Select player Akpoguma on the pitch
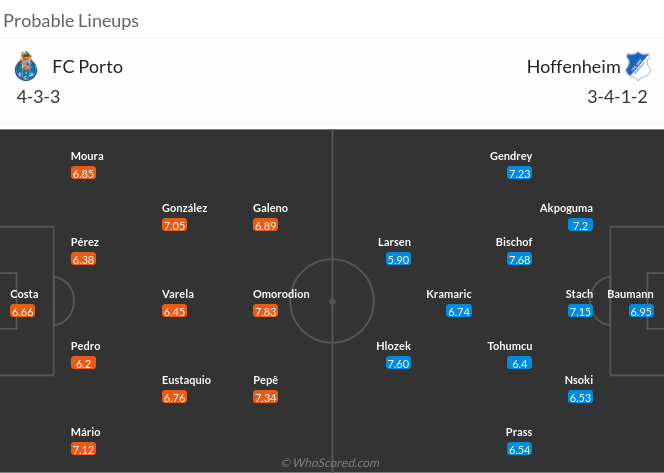The image size is (664, 473). pos(566,208)
